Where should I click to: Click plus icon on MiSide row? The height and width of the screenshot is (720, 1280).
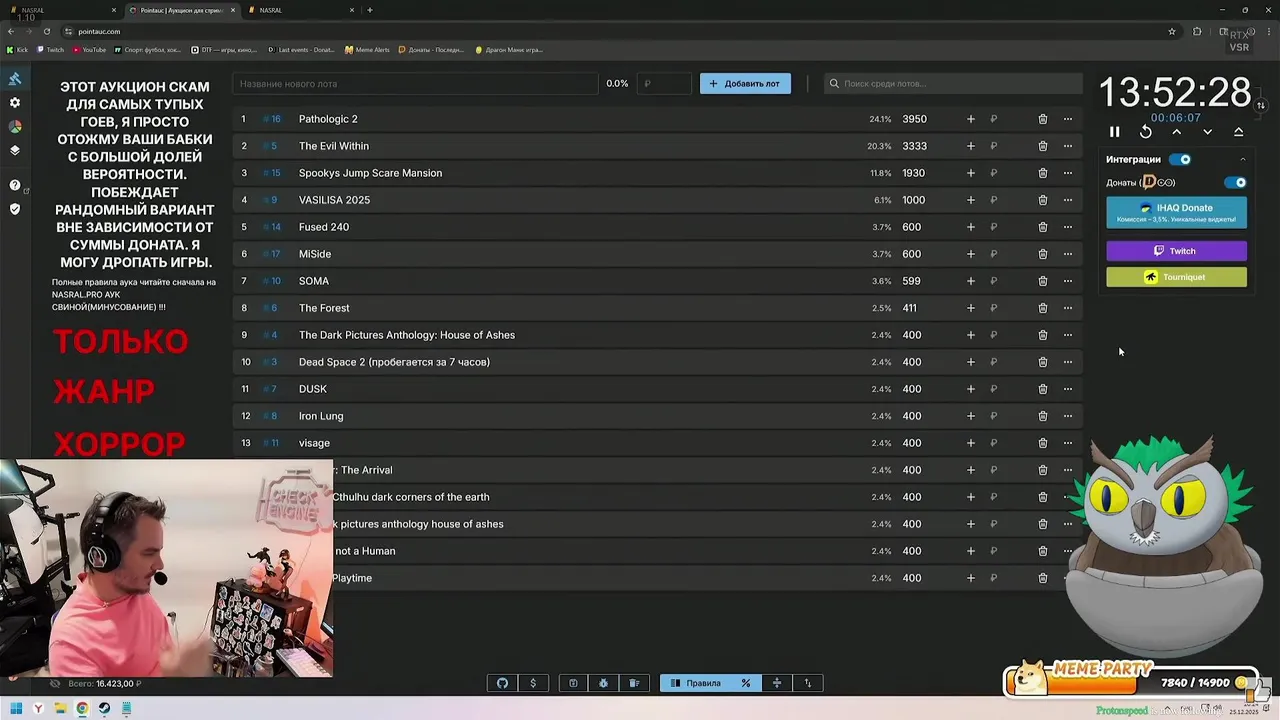click(x=970, y=254)
